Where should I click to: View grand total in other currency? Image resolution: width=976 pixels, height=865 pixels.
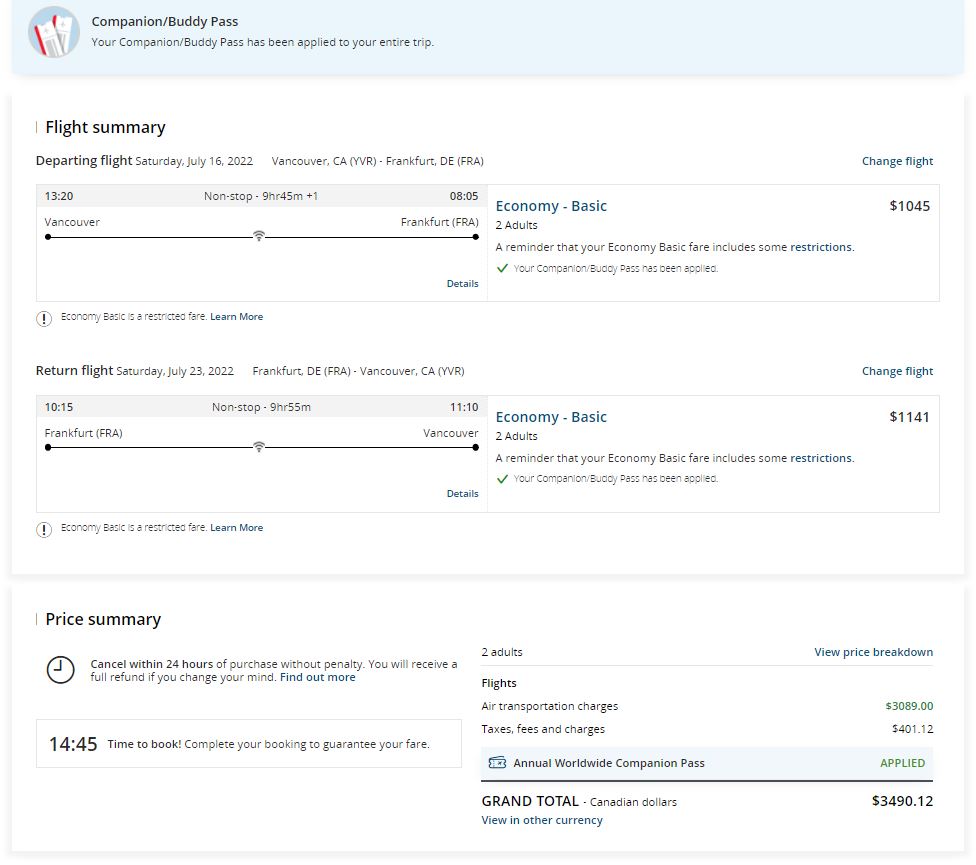[542, 820]
